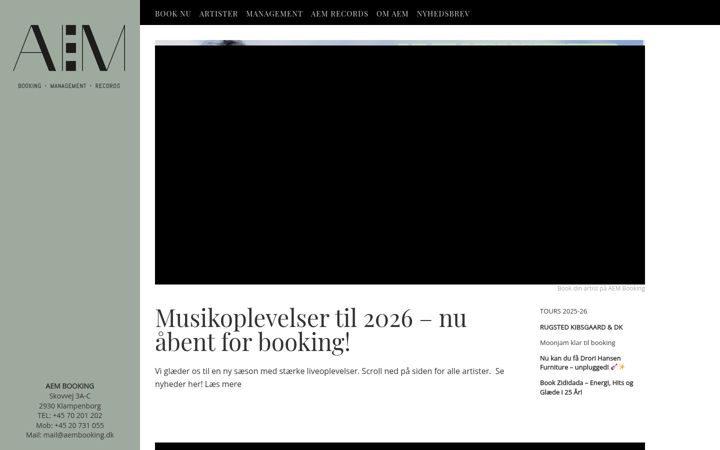
Task: Follow the 'Læs mere' link
Action: coord(223,384)
